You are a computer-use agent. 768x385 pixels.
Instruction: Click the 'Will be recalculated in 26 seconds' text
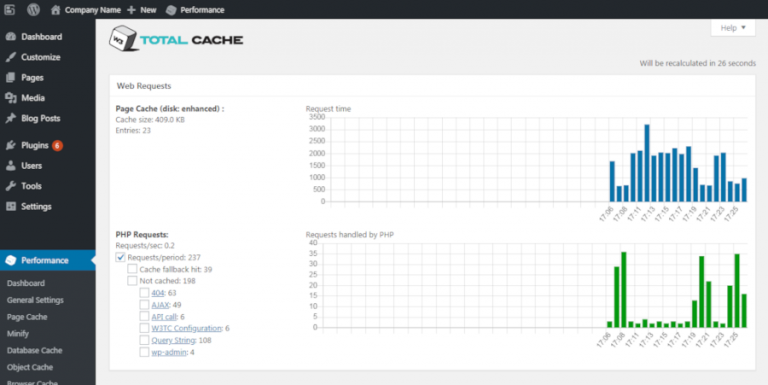(697, 63)
